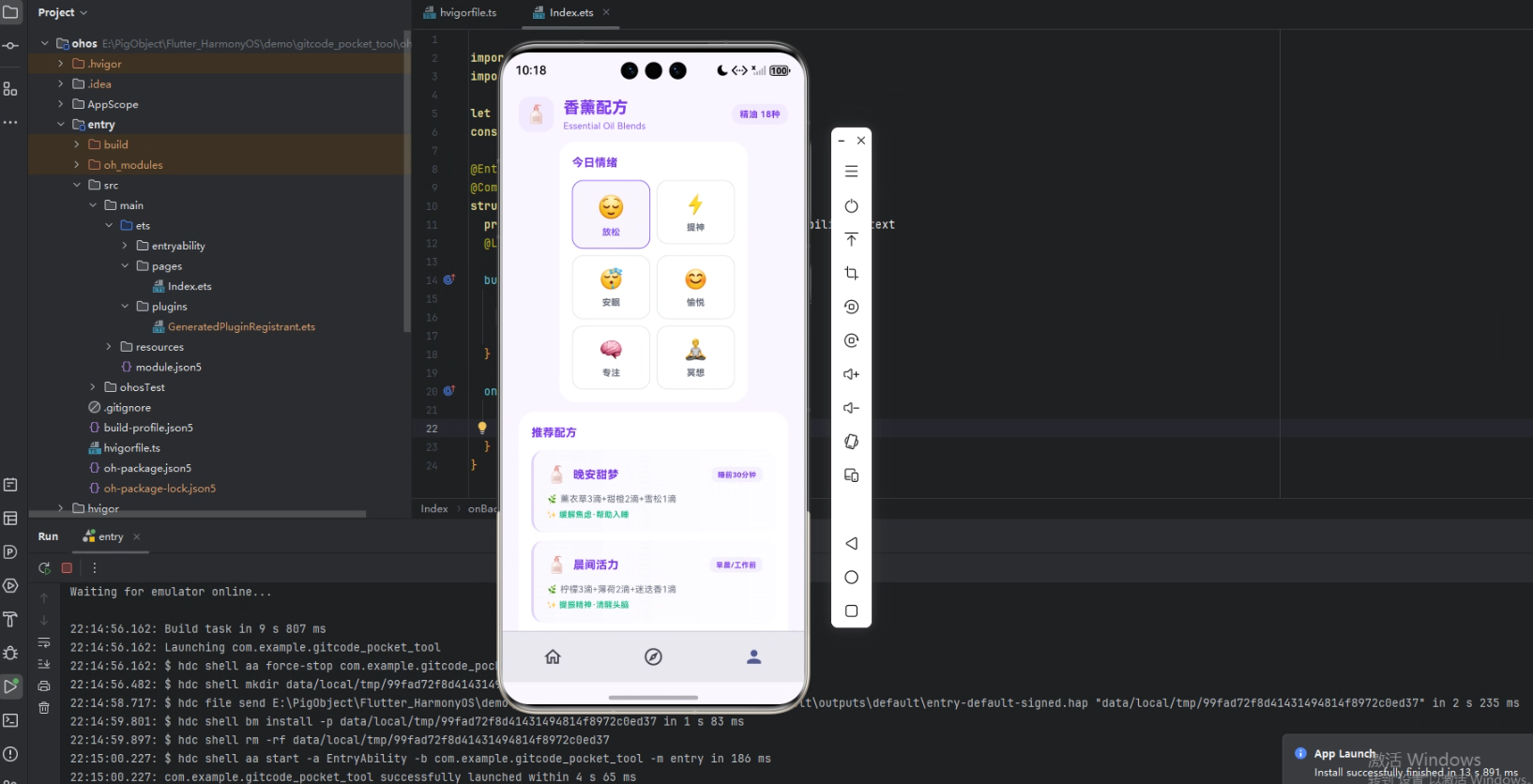The image size is (1533, 784).
Task: Click emulator power button icon
Action: [x=851, y=206]
